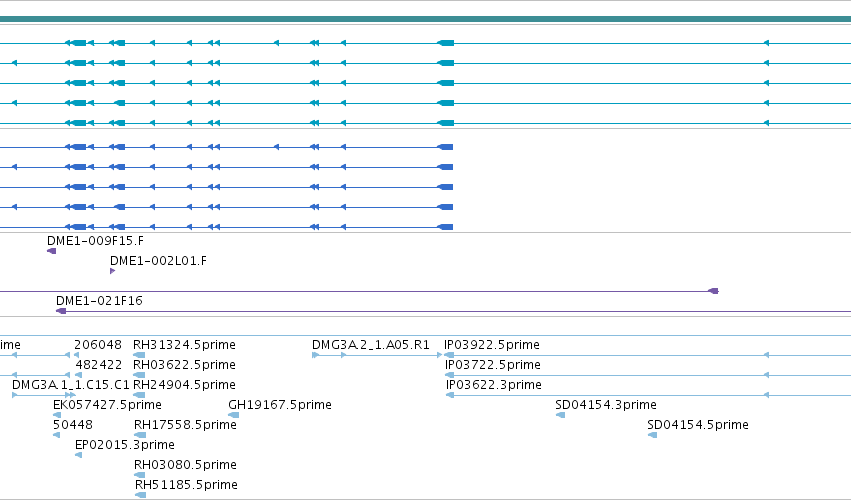Click the light-blue block under GH19167.5prime

(x=234, y=415)
